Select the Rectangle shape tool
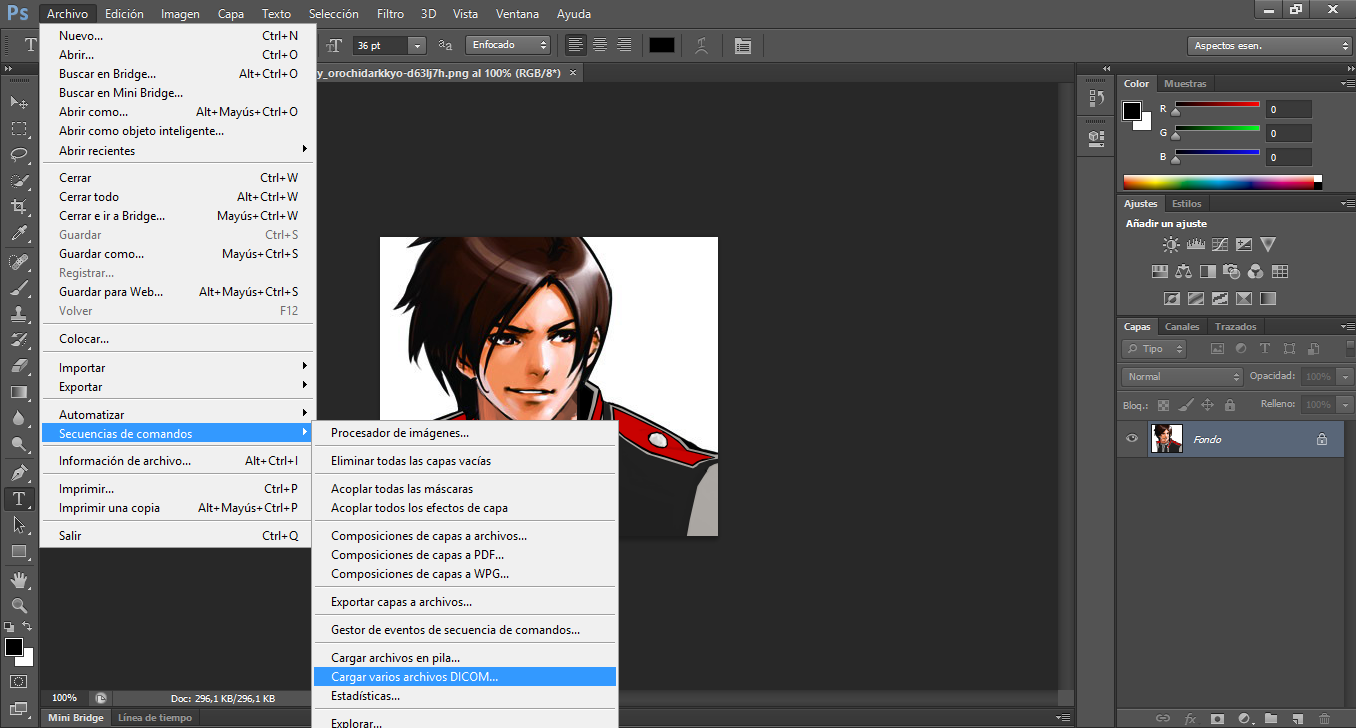The width and height of the screenshot is (1356, 728). 19,551
